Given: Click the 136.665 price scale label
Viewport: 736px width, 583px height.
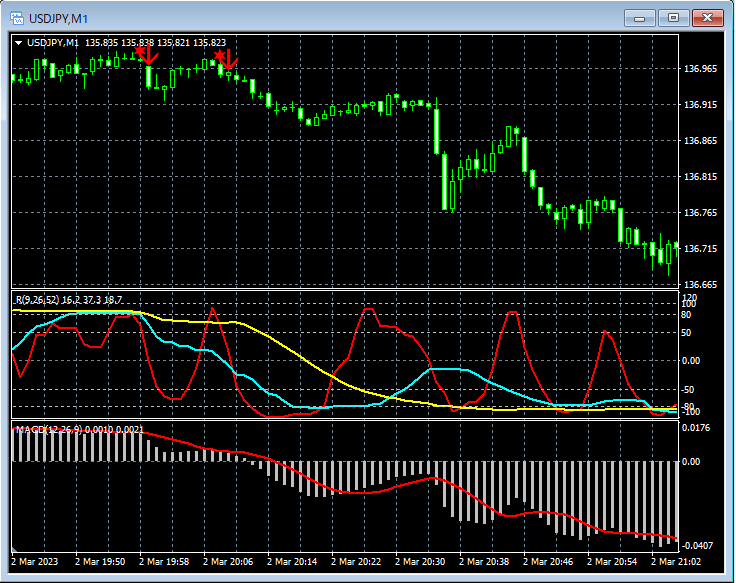Looking at the screenshot, I should point(699,285).
